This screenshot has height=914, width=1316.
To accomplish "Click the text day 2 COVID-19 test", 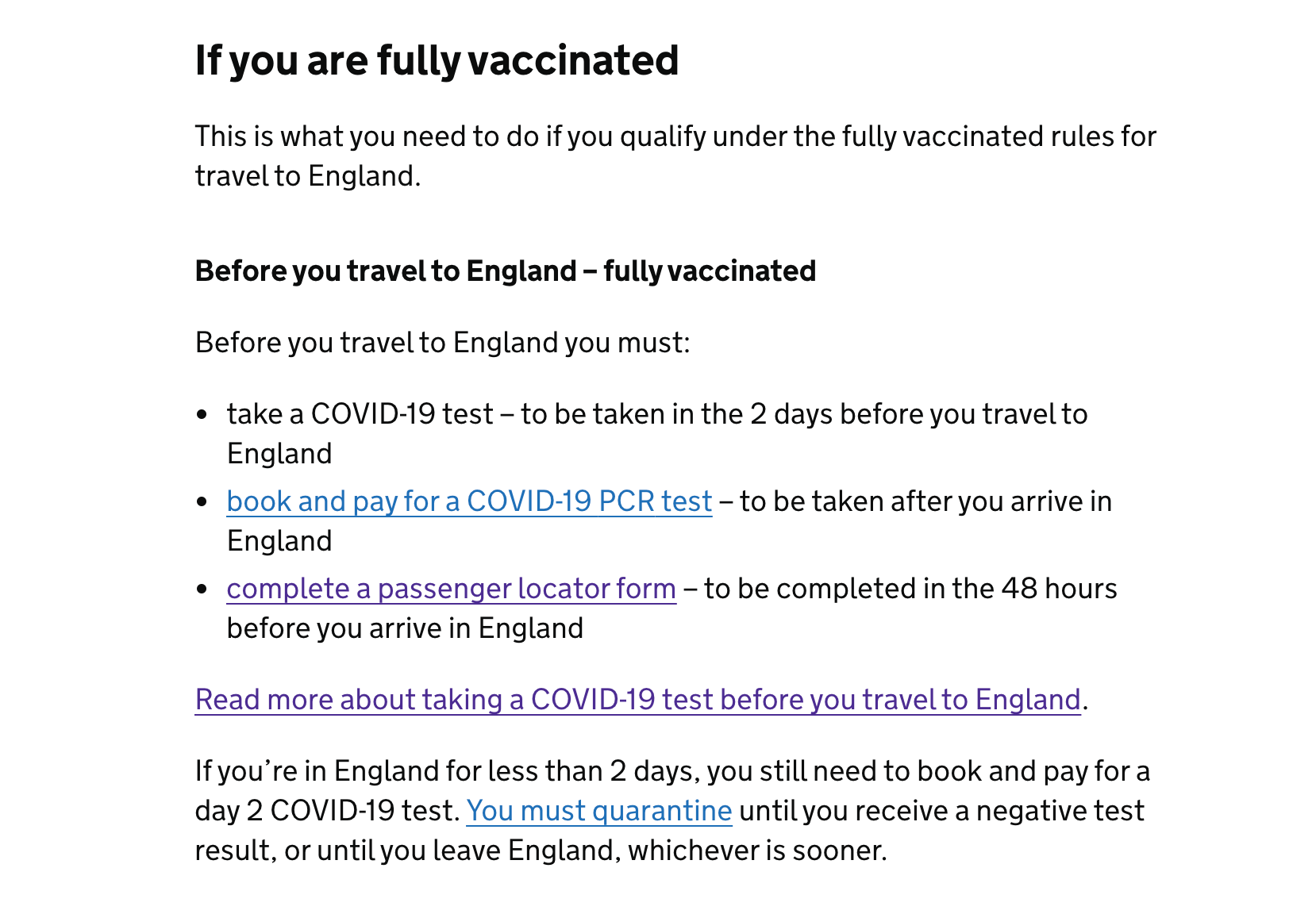I will click(328, 811).
